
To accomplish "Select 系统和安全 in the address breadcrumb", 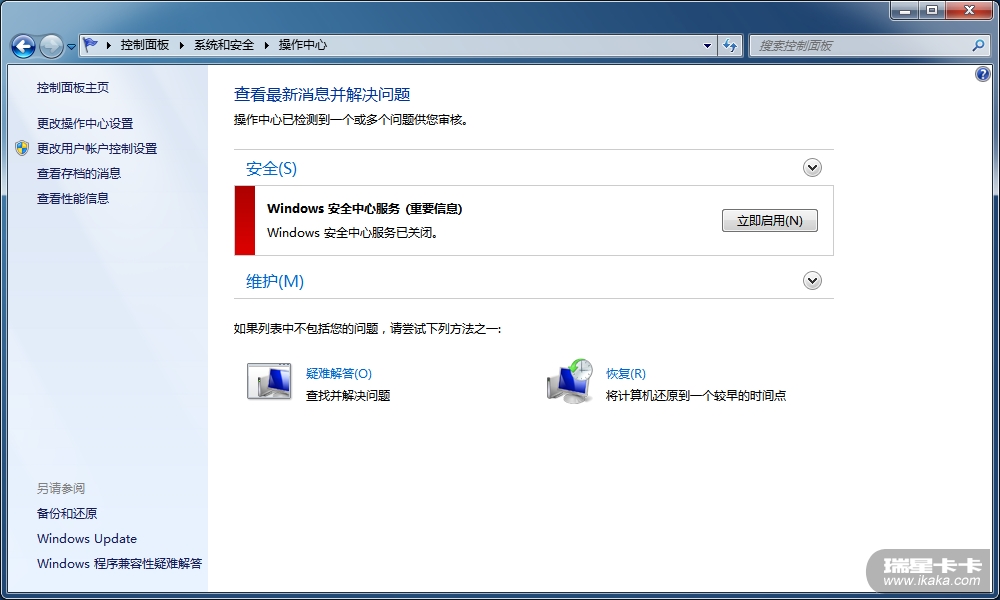I will tap(224, 45).
